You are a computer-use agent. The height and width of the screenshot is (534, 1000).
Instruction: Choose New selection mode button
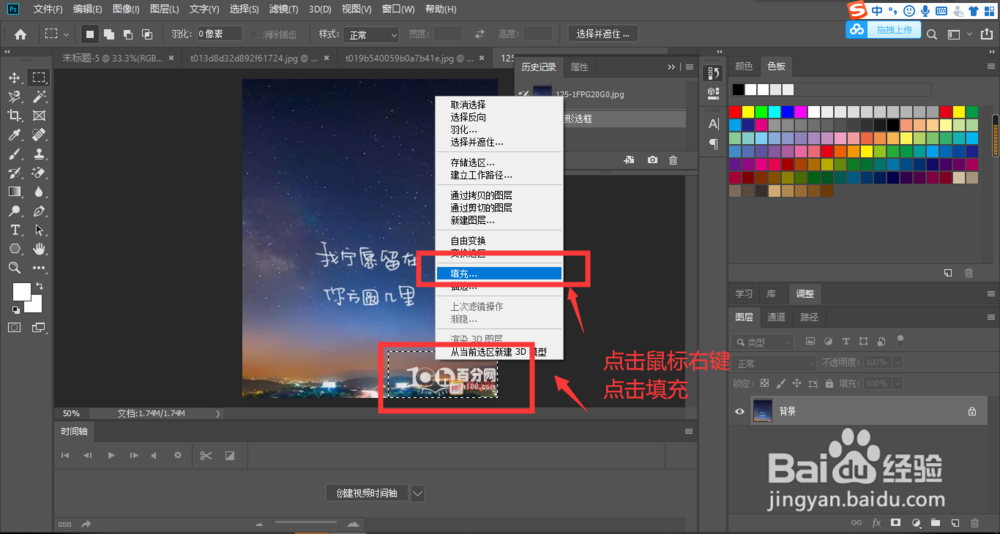point(90,34)
